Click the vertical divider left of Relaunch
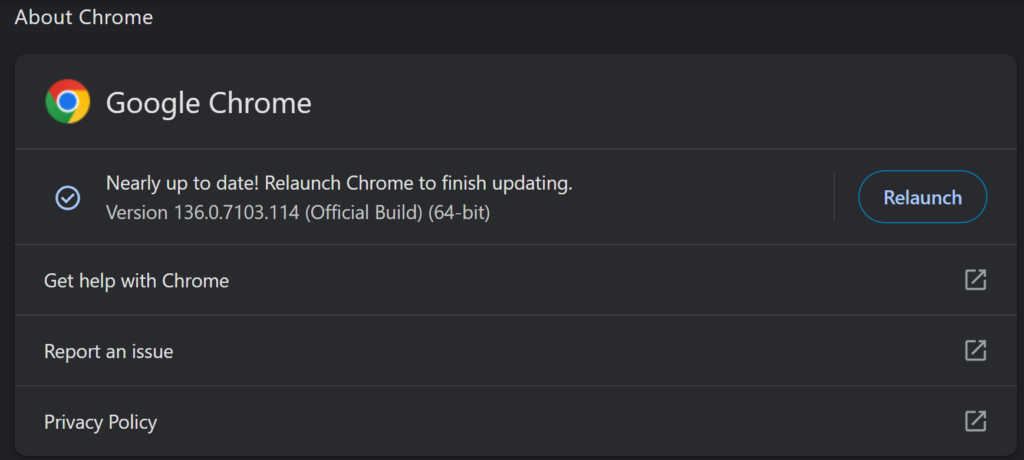The image size is (1024, 460). (834, 197)
